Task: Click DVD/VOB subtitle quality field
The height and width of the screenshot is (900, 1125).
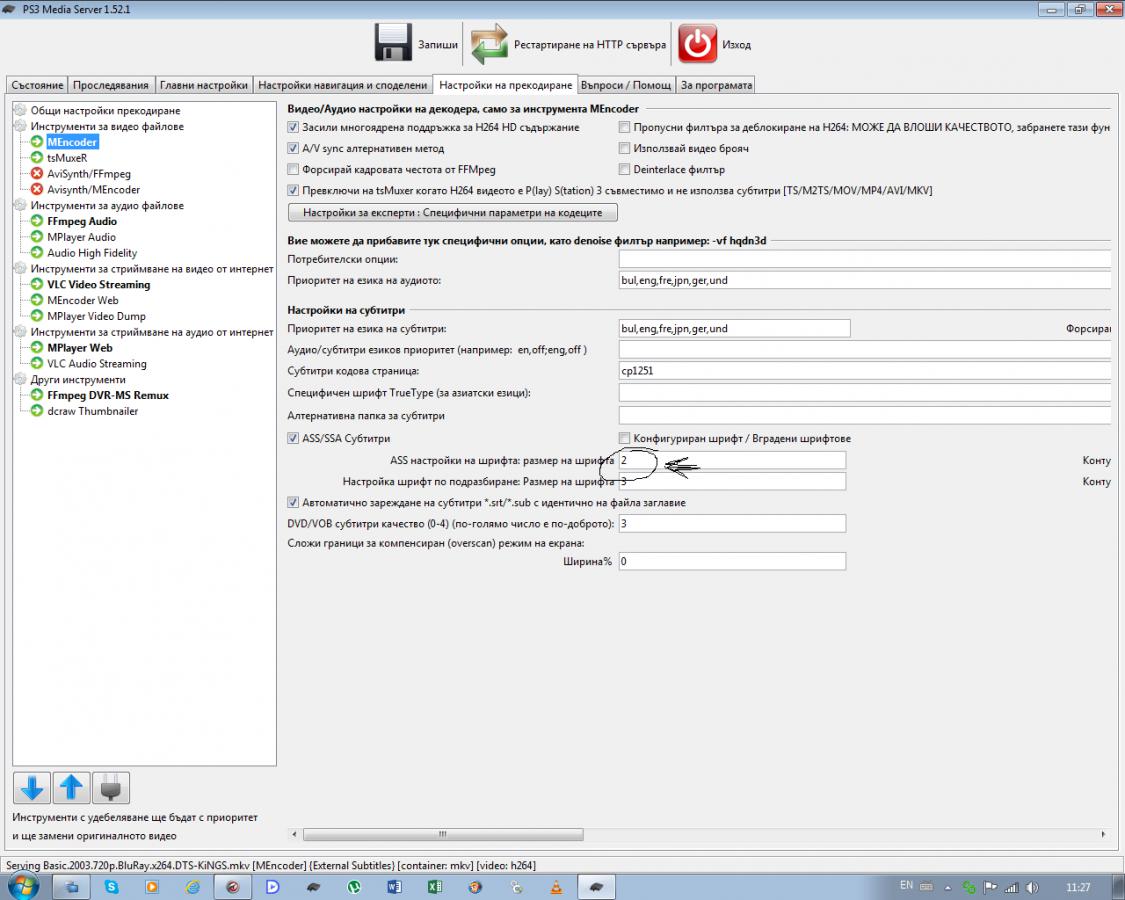Action: click(x=732, y=523)
